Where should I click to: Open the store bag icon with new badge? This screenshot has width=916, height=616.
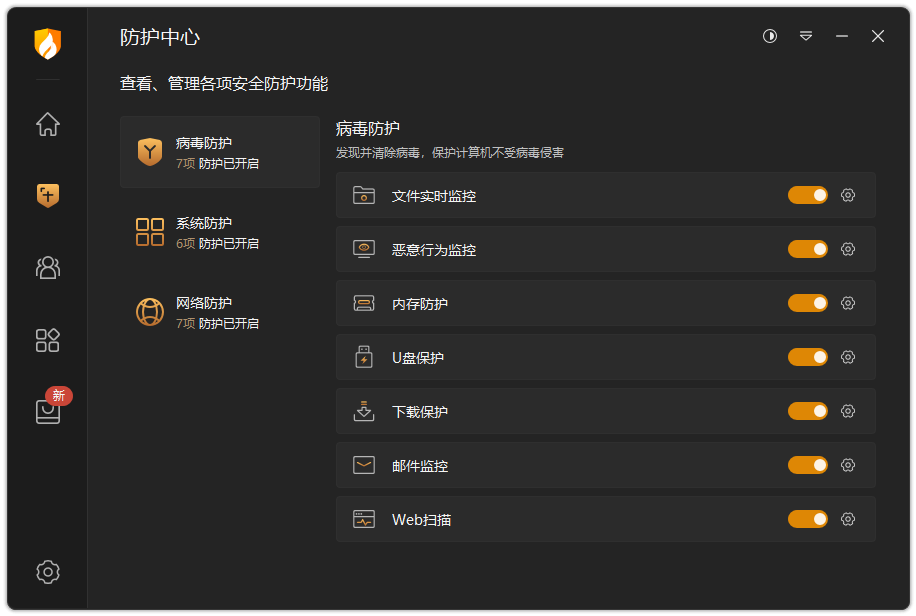(x=48, y=411)
